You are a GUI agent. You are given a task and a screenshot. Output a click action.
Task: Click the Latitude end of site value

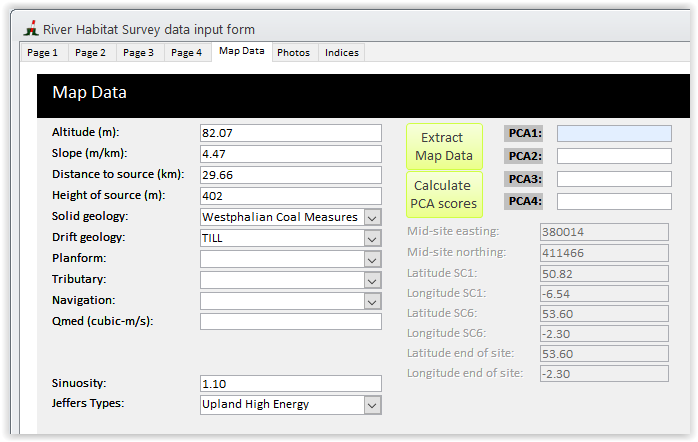pyautogui.click(x=604, y=354)
